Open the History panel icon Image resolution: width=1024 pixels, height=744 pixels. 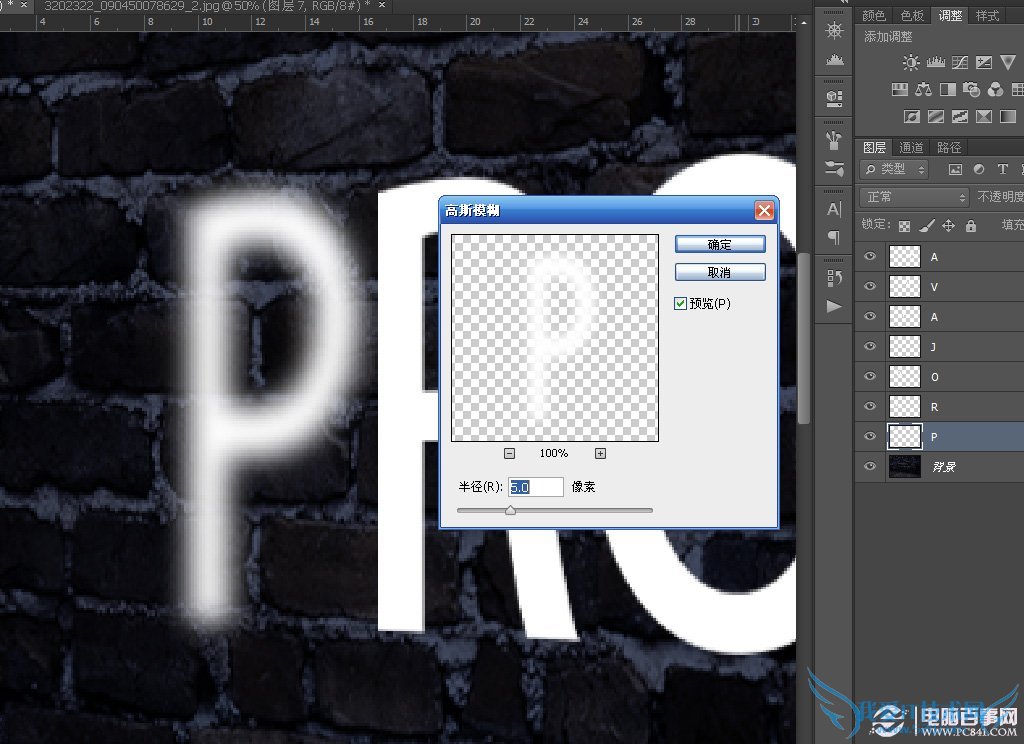pos(834,278)
